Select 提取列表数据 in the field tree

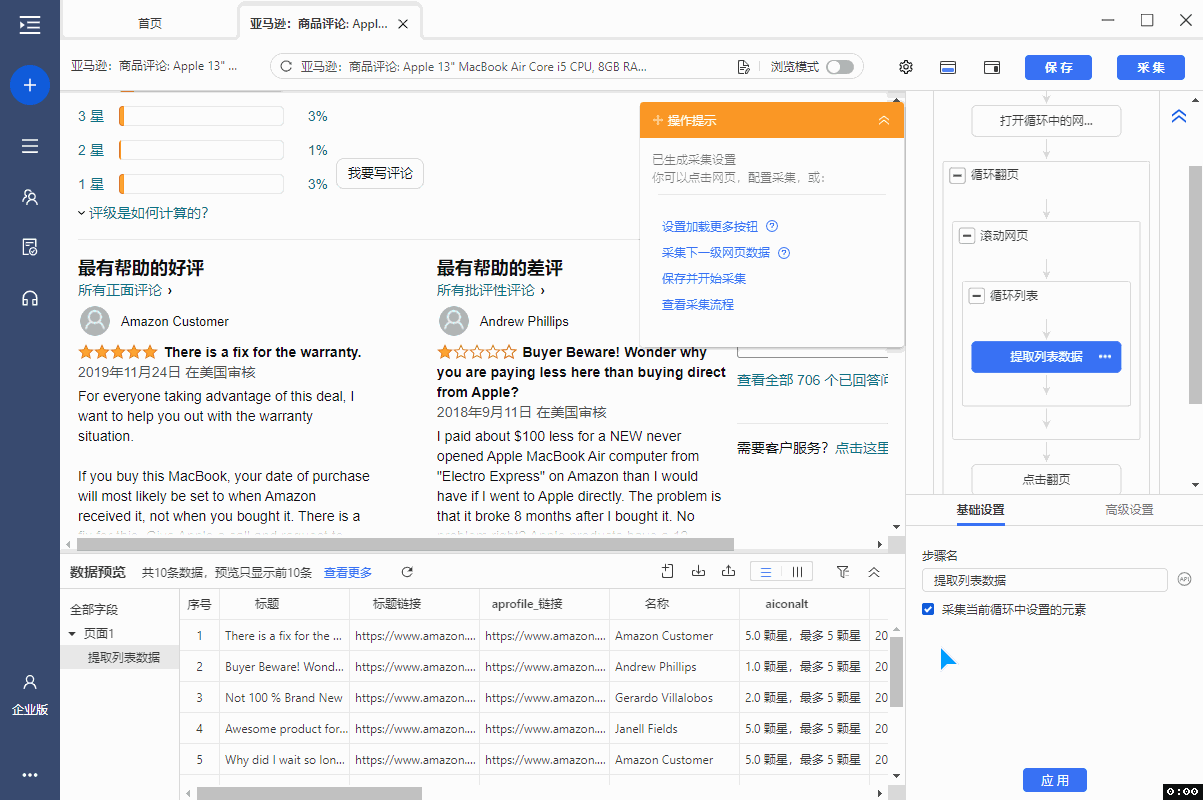coord(124,657)
